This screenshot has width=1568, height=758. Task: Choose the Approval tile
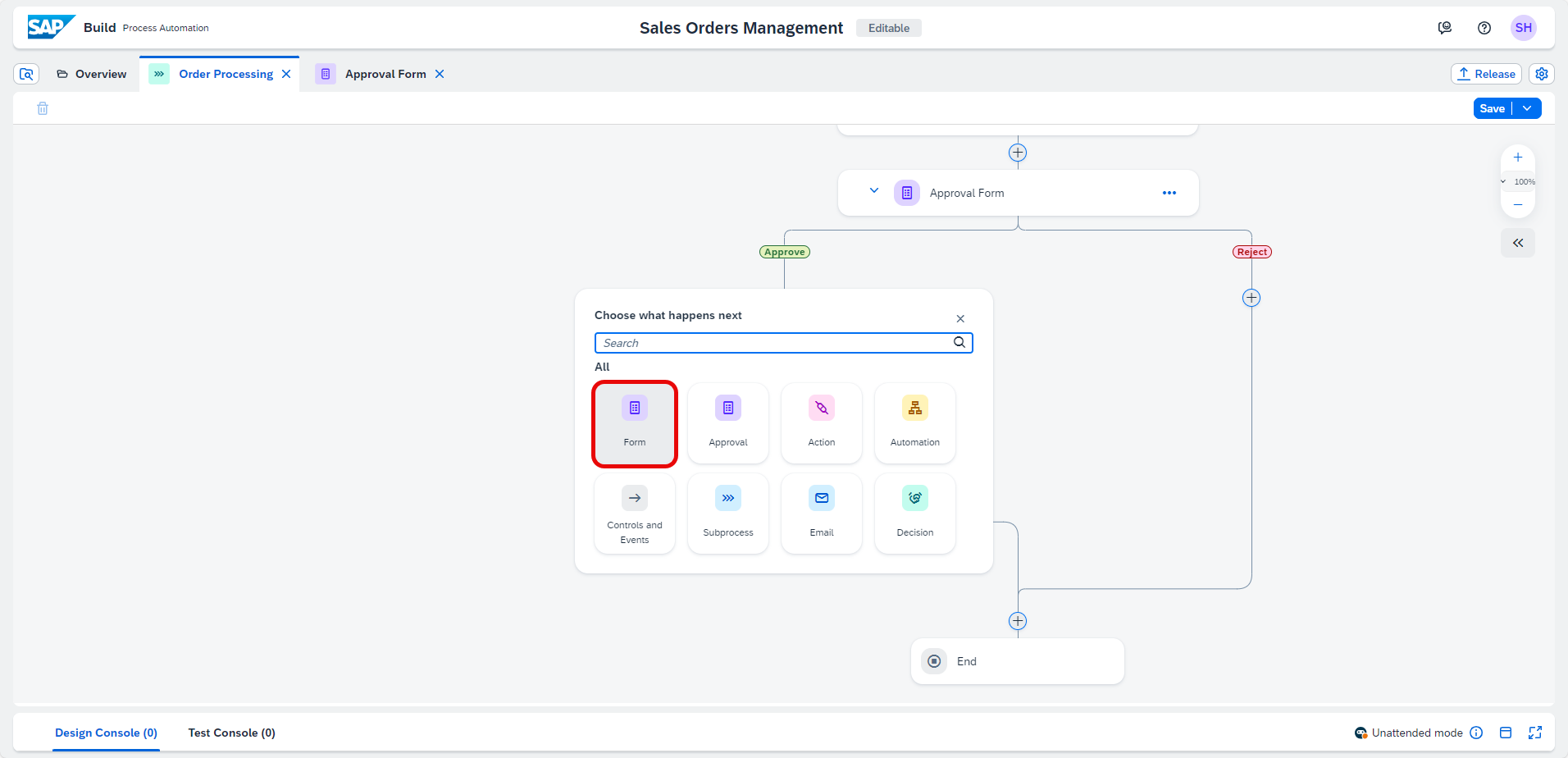pyautogui.click(x=728, y=423)
